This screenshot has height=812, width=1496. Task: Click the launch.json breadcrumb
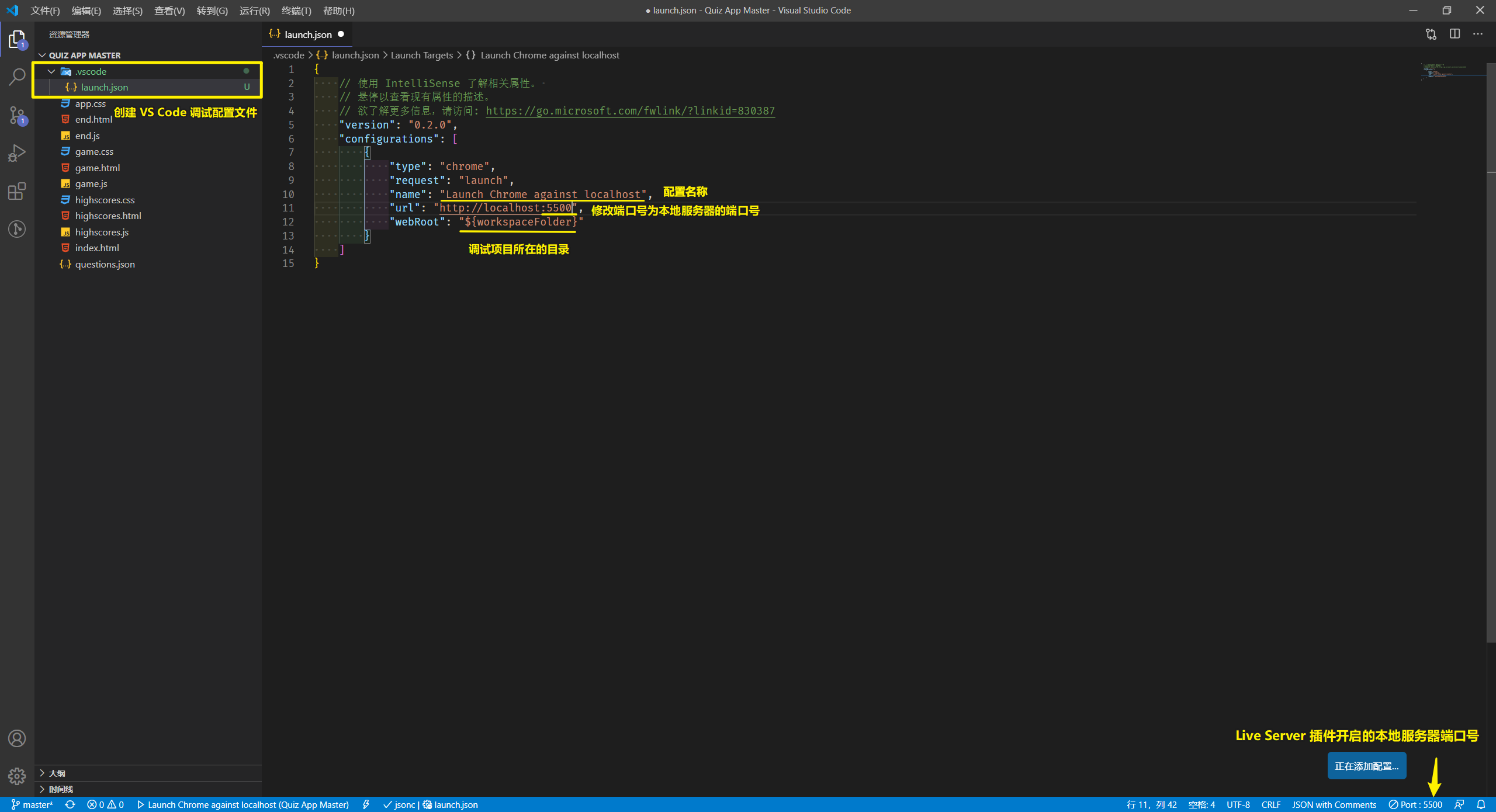[348, 55]
